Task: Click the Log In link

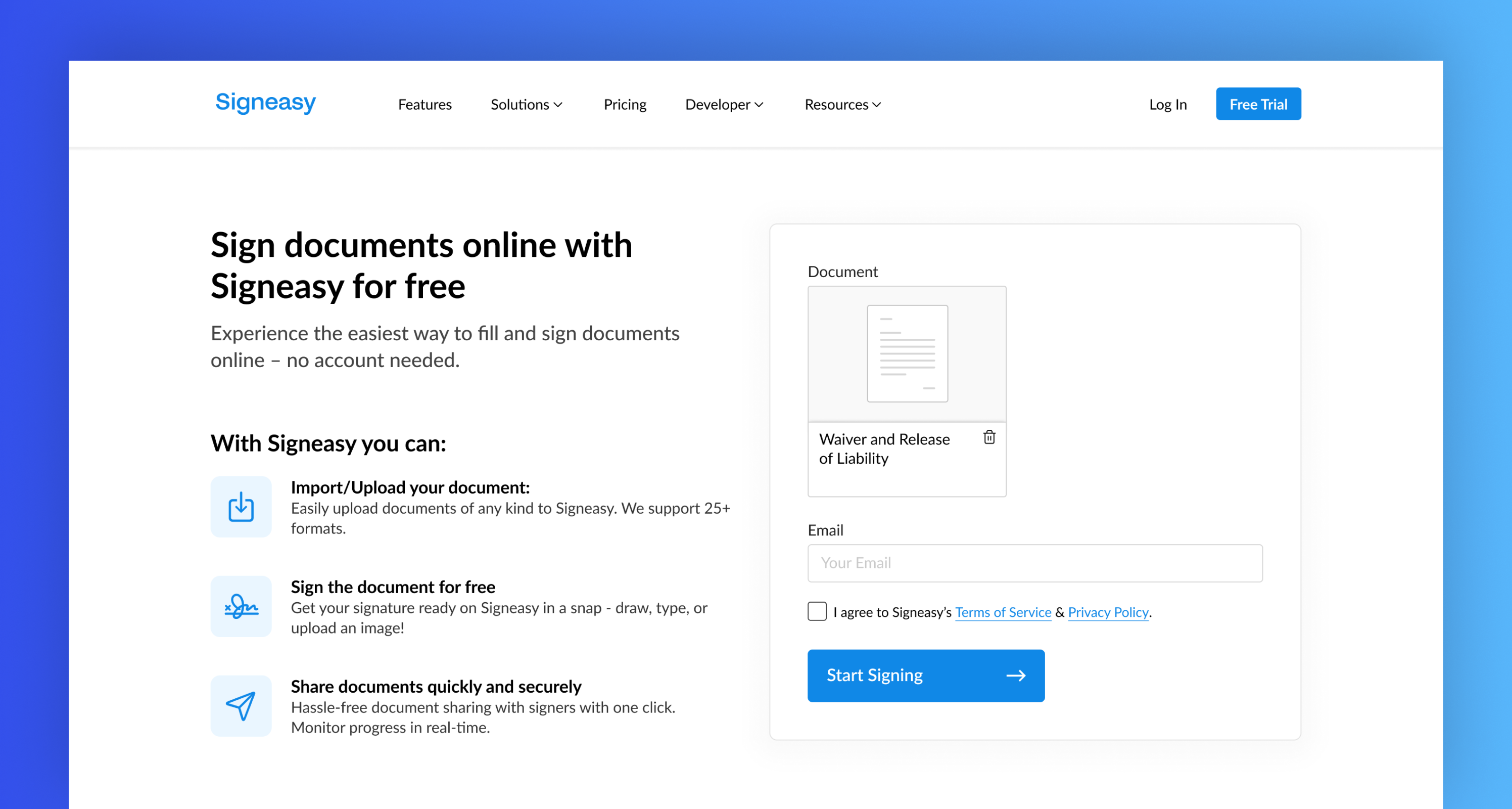Action: click(x=1167, y=105)
